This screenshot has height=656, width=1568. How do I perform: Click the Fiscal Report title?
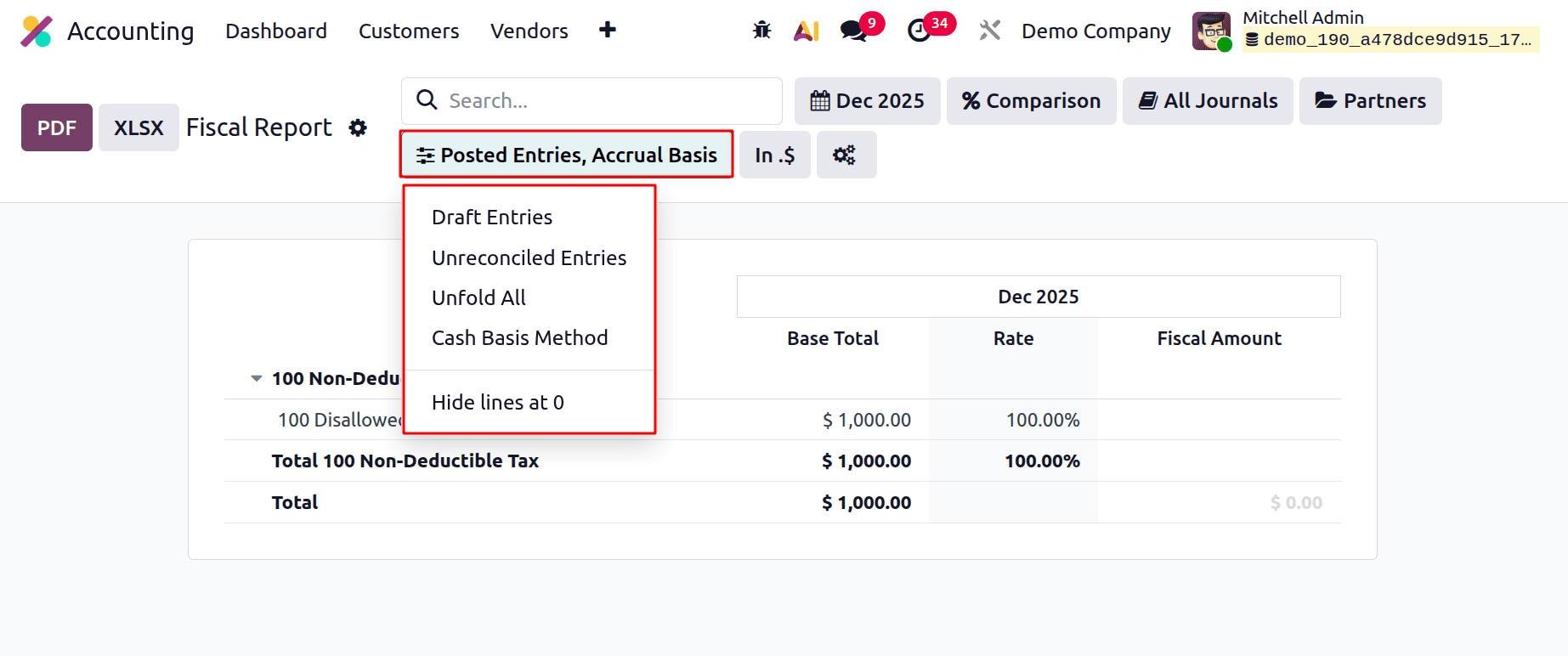click(x=258, y=127)
